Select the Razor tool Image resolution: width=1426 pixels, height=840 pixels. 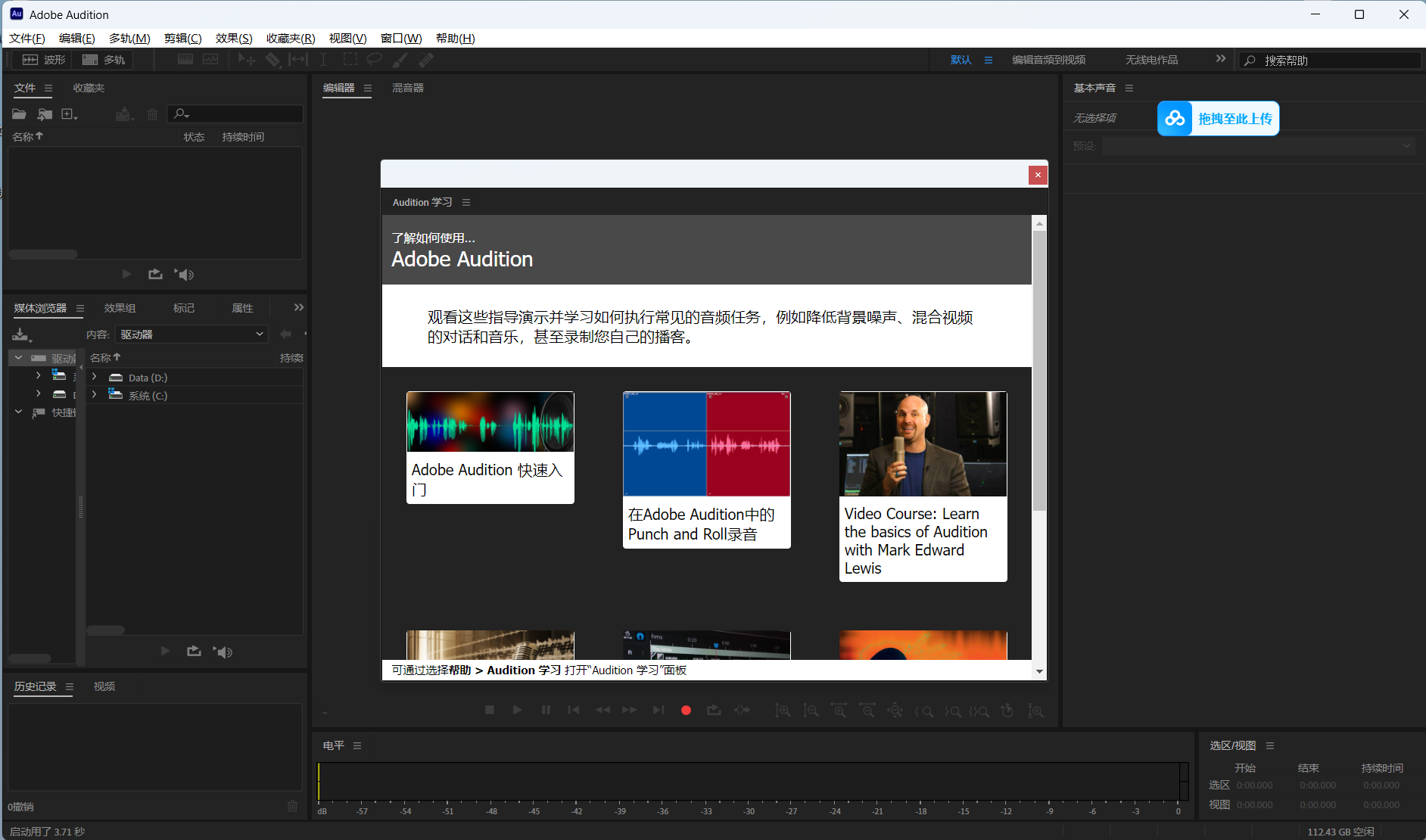[x=272, y=60]
